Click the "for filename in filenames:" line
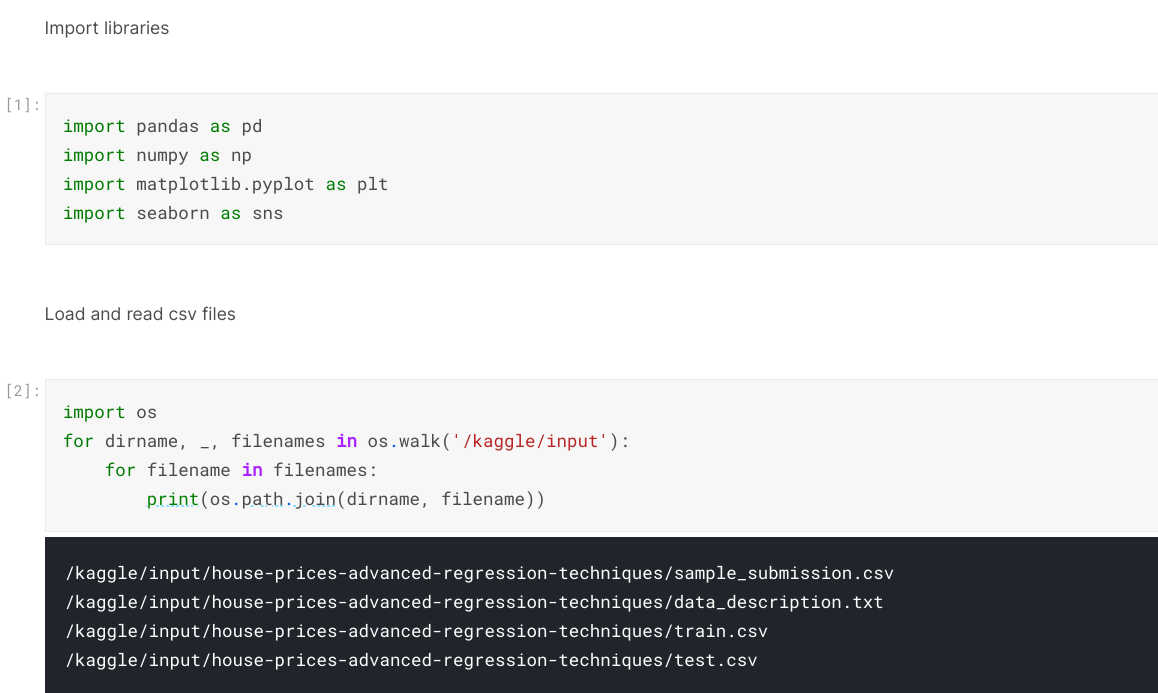Image resolution: width=1158 pixels, height=693 pixels. point(241,470)
